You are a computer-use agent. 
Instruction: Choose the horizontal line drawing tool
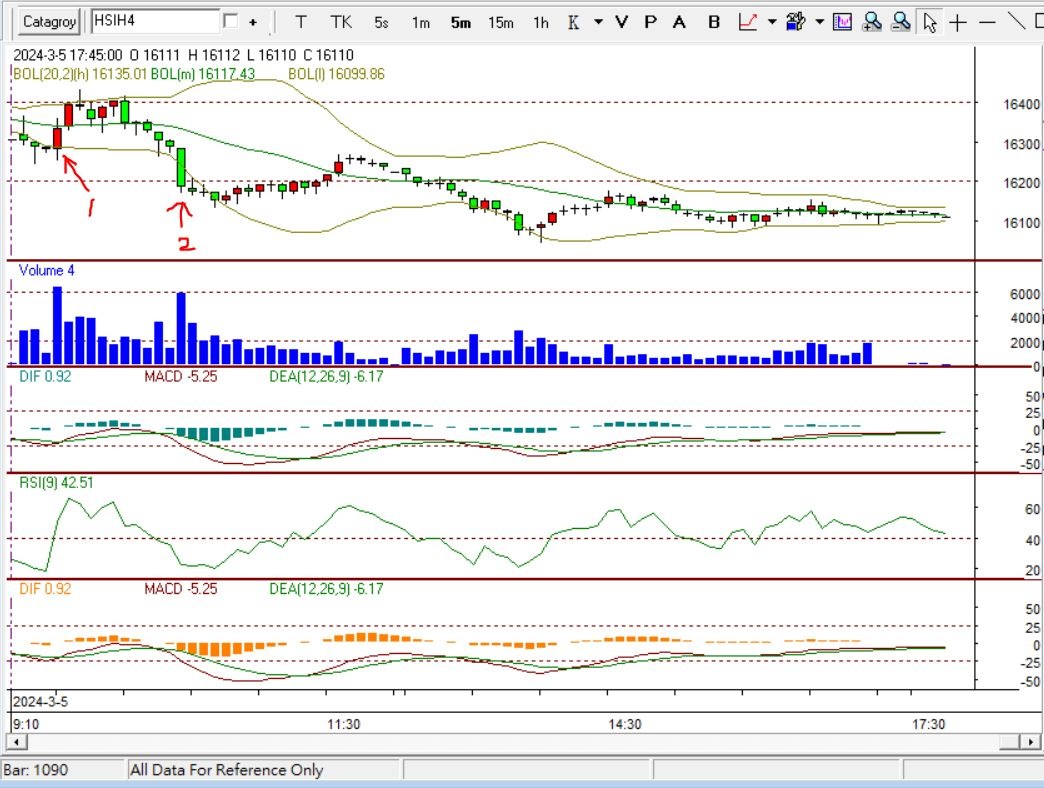[987, 22]
